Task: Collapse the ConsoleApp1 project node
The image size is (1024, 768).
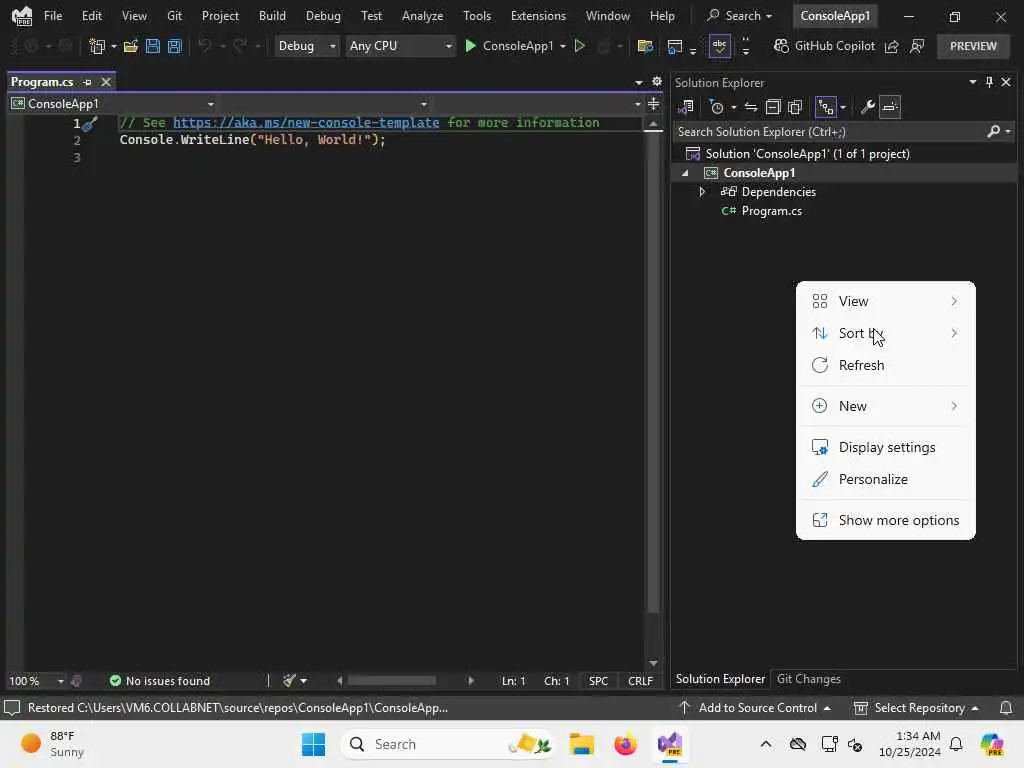Action: 685,173
